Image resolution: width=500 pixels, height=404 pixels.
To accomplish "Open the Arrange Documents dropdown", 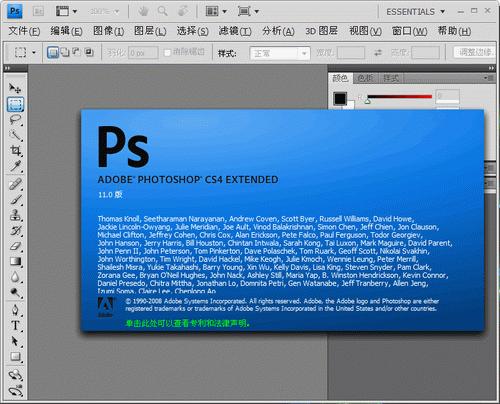I will tap(216, 11).
